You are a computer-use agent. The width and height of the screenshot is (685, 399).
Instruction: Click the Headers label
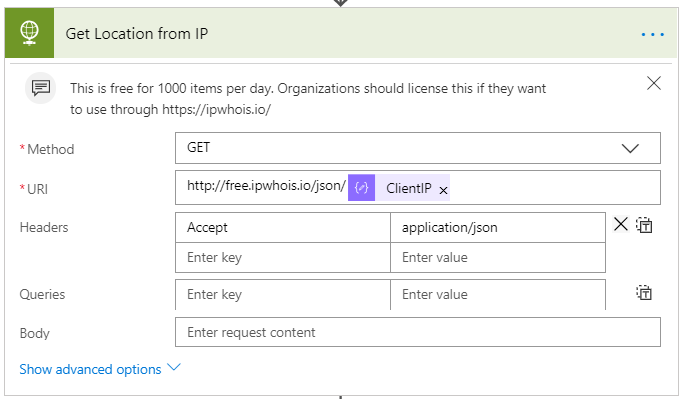(x=44, y=227)
